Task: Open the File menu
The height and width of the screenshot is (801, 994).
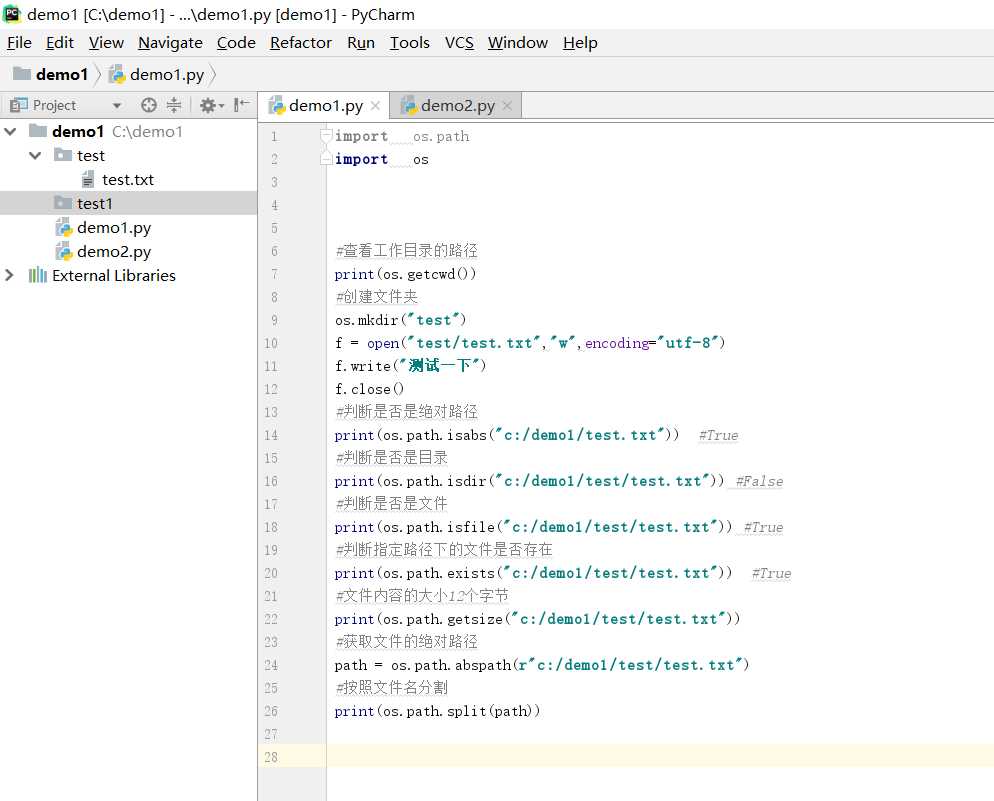Action: [x=19, y=42]
